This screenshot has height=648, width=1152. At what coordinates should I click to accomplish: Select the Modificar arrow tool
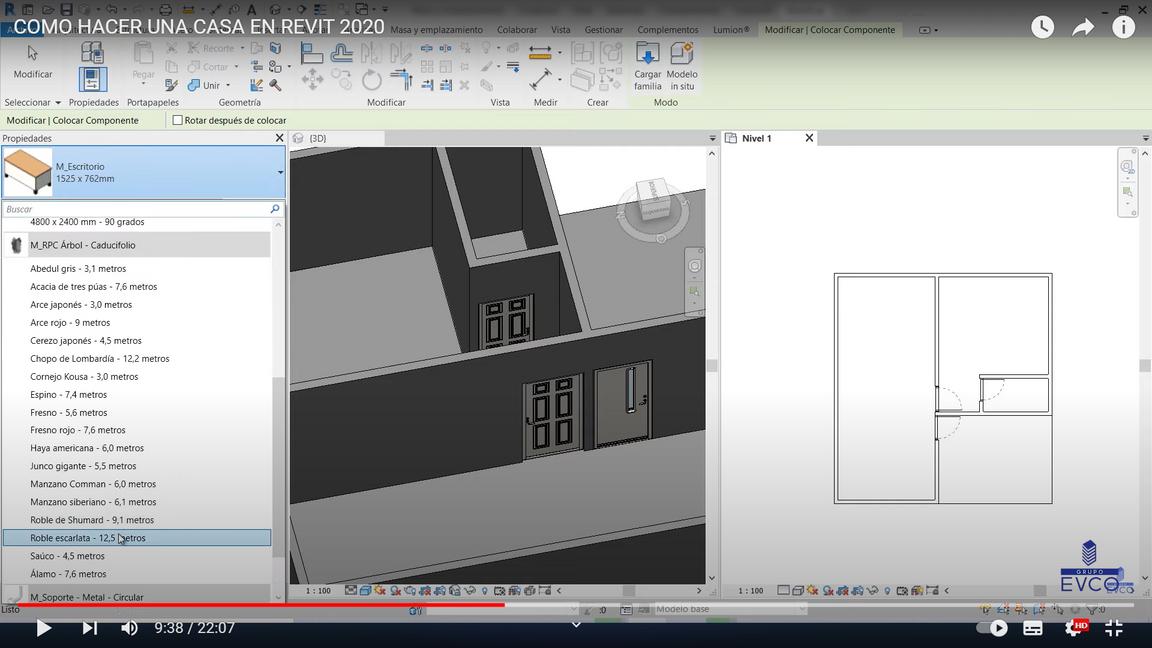pyautogui.click(x=32, y=54)
